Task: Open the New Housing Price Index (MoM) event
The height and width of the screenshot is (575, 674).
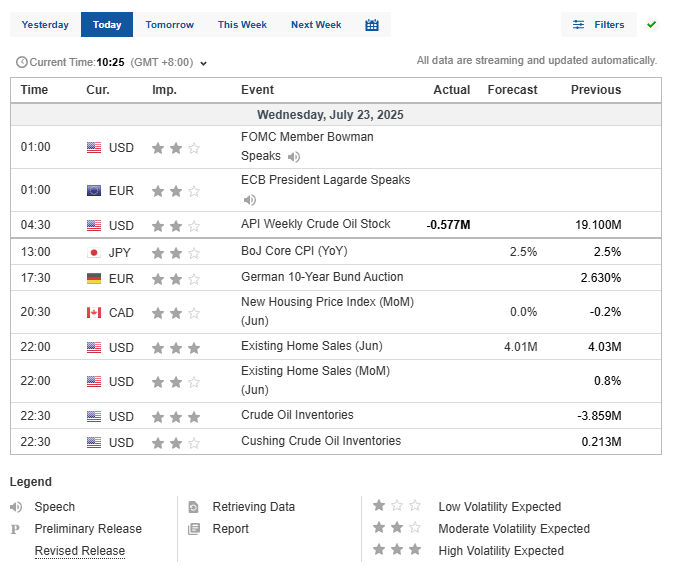Action: click(328, 311)
